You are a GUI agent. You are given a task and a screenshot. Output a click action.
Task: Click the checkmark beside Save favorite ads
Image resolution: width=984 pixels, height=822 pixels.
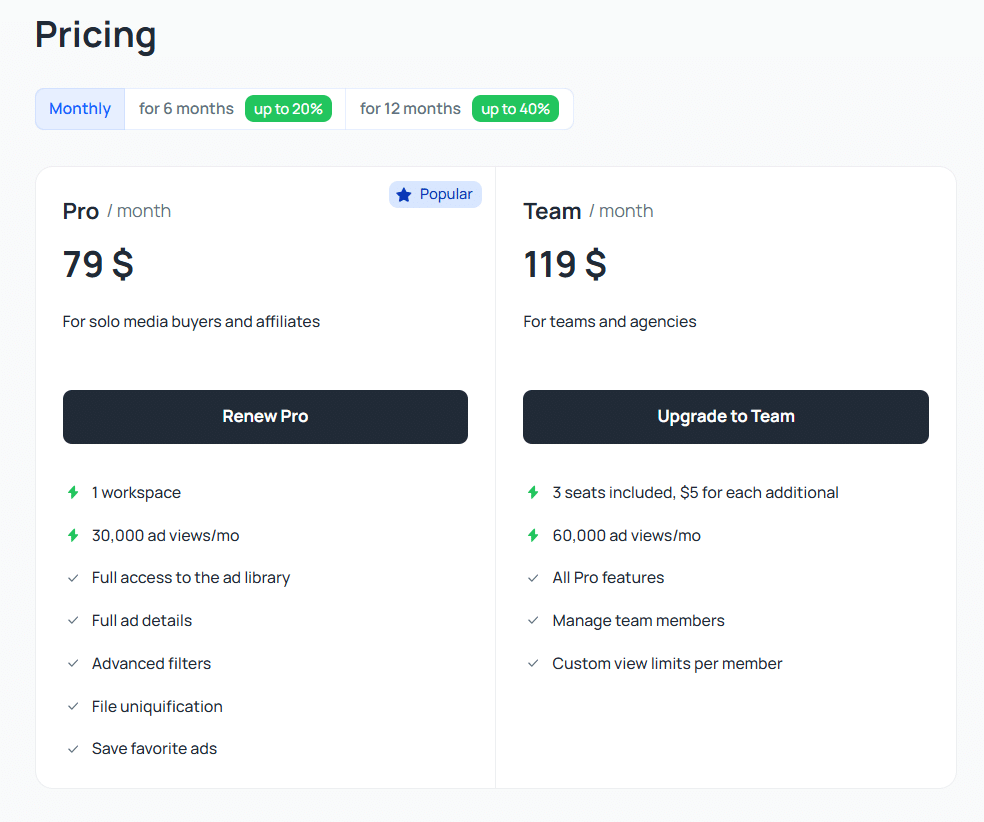tap(73, 749)
